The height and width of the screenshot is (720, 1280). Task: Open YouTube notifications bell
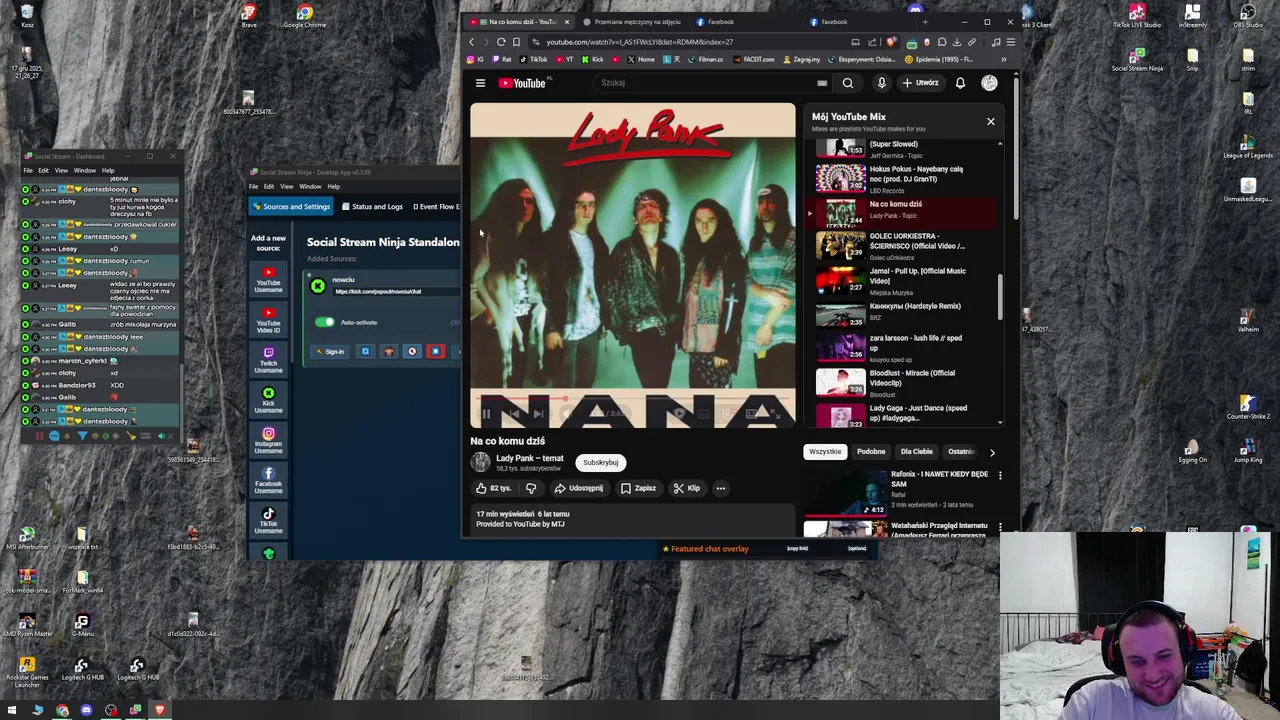pyautogui.click(x=960, y=83)
